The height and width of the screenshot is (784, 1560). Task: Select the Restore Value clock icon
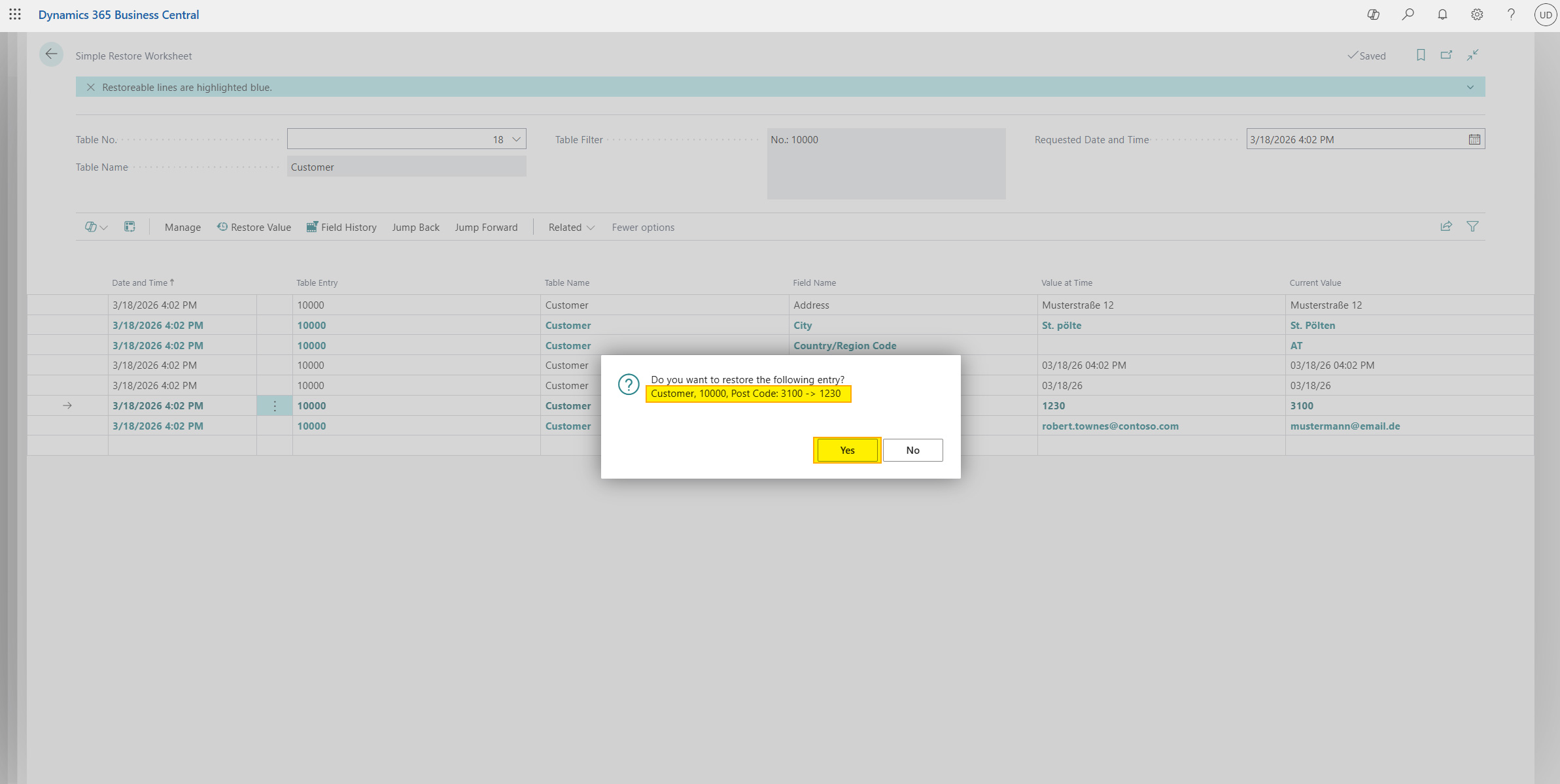tap(222, 227)
